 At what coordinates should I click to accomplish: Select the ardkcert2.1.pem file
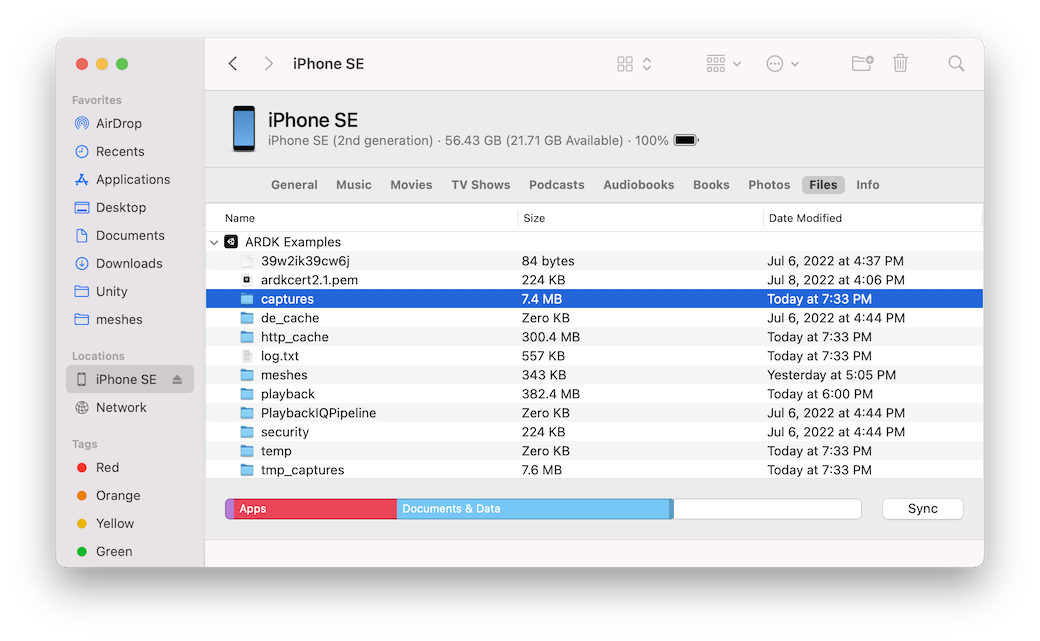(594, 280)
